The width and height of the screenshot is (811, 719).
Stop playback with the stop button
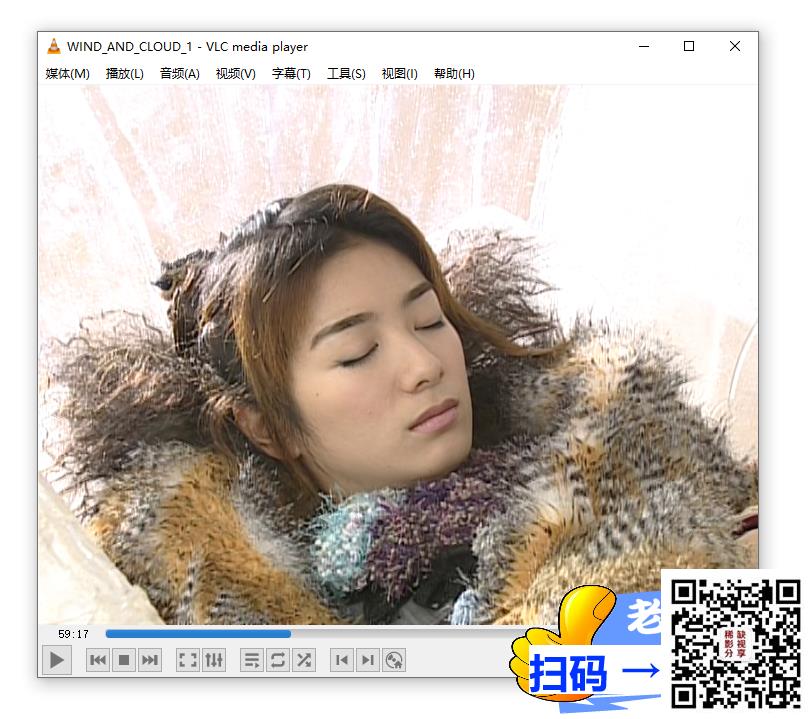[124, 660]
